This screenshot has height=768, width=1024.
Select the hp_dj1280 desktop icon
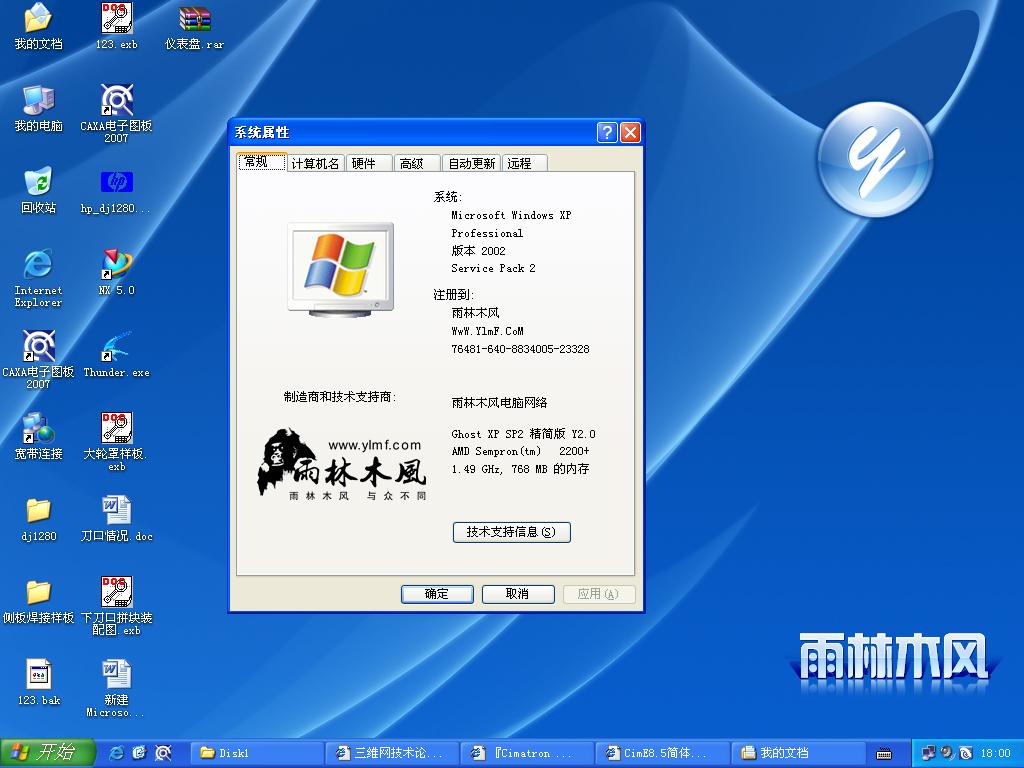(x=116, y=191)
